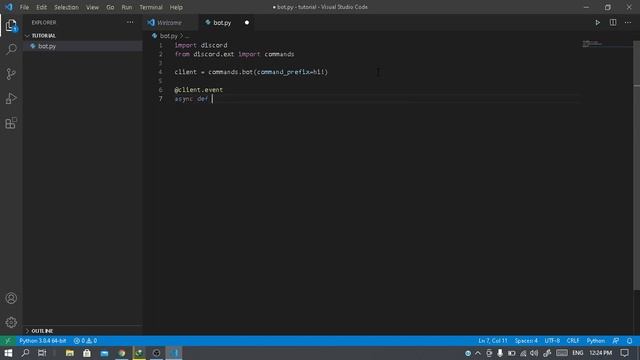Open the Accounts menu icon
Screen dimensions: 640x360
pyautogui.click(x=11, y=298)
